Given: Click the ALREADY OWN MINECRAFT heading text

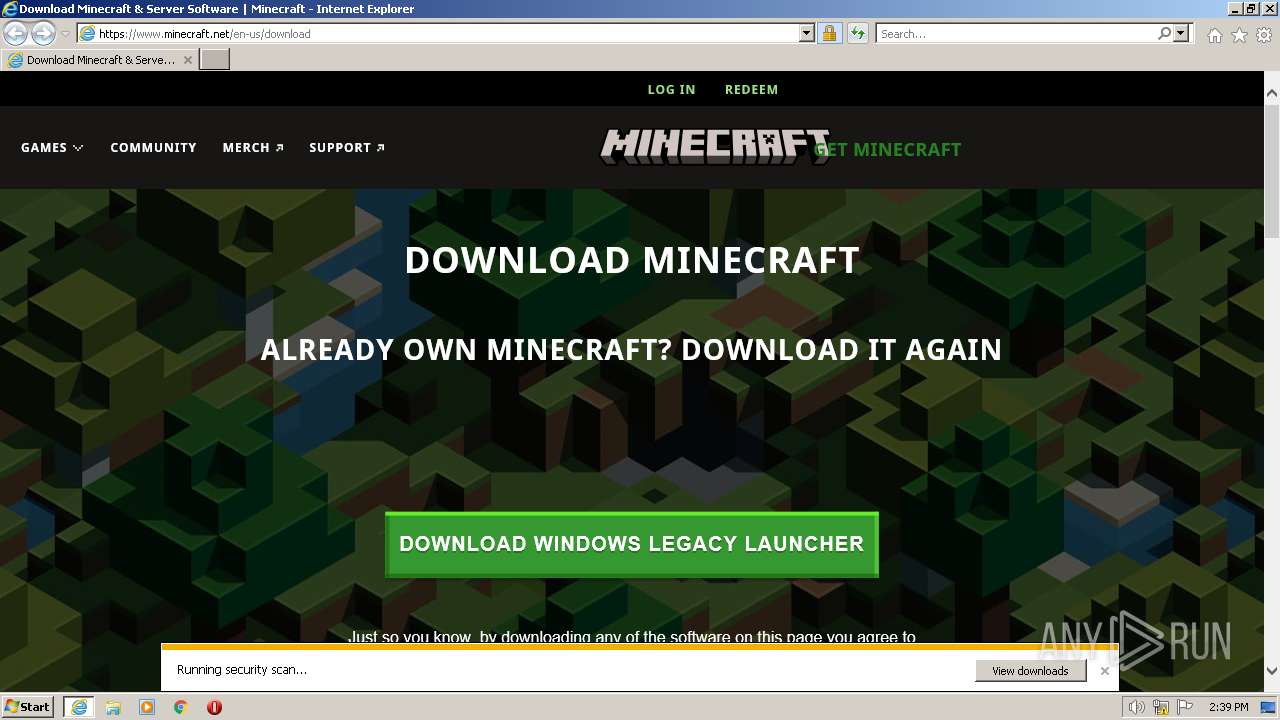Looking at the screenshot, I should 631,350.
